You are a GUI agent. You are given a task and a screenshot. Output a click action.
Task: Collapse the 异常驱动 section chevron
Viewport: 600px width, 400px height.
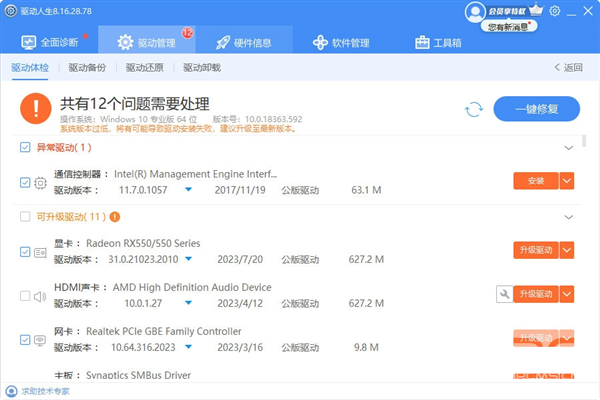[x=569, y=148]
